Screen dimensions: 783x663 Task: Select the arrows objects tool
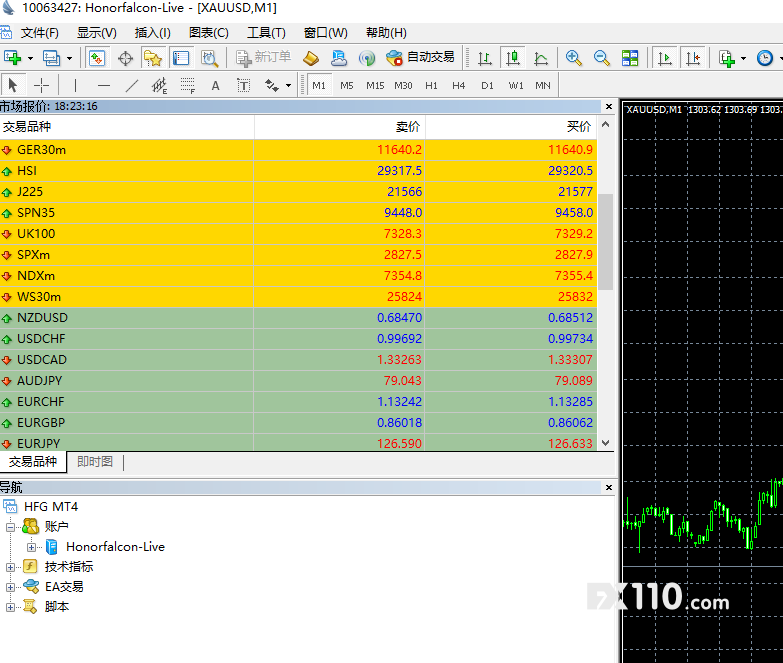[x=272, y=85]
